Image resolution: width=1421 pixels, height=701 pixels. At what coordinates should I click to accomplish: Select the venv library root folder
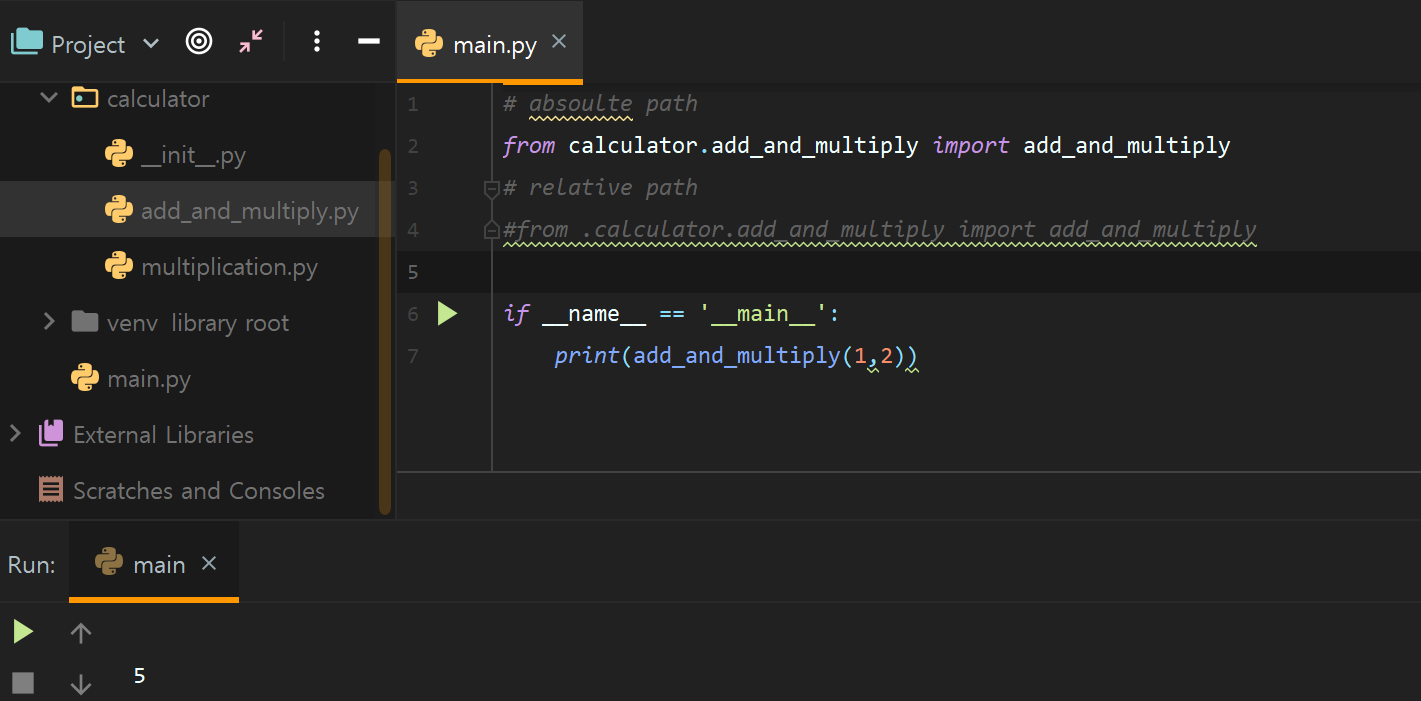pyautogui.click(x=197, y=323)
